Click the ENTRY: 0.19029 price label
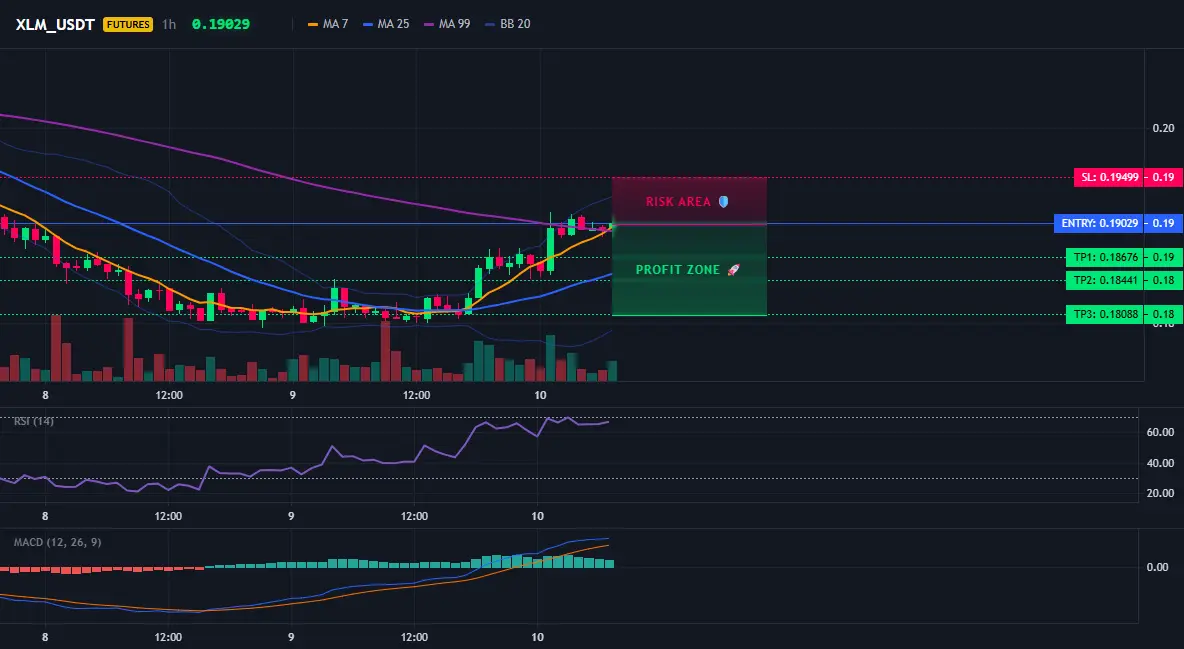The image size is (1184, 649). (1099, 224)
